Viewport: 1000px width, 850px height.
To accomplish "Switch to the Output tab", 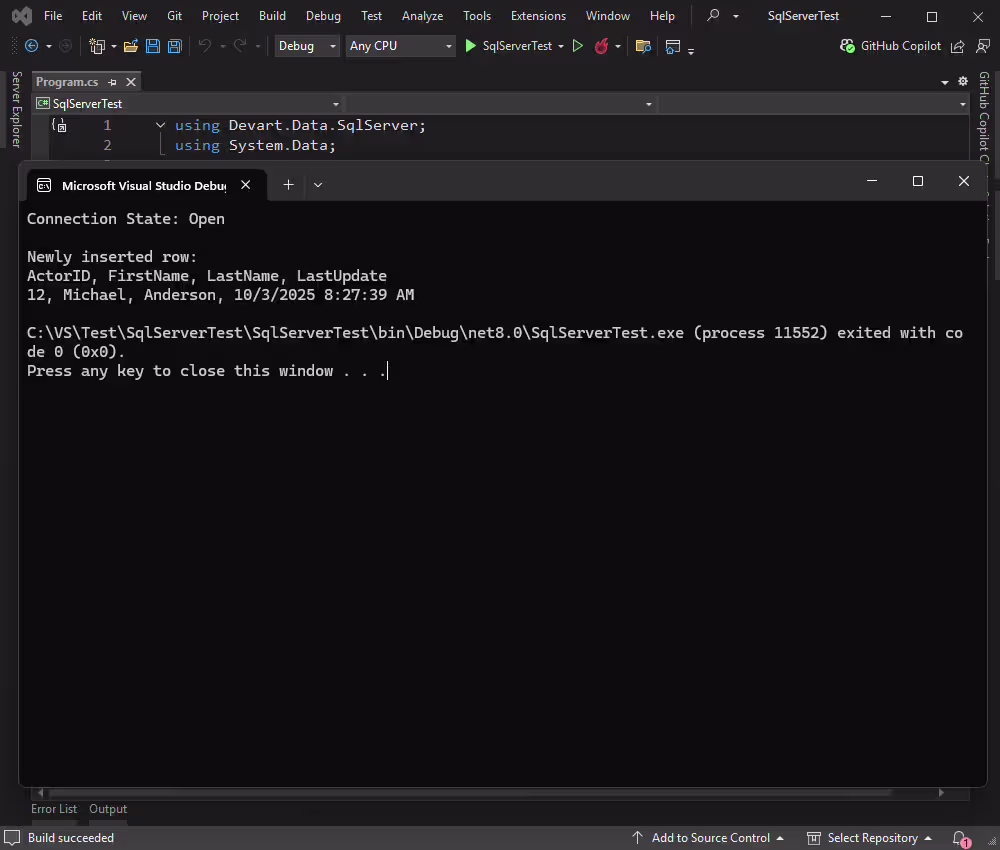I will (x=108, y=809).
